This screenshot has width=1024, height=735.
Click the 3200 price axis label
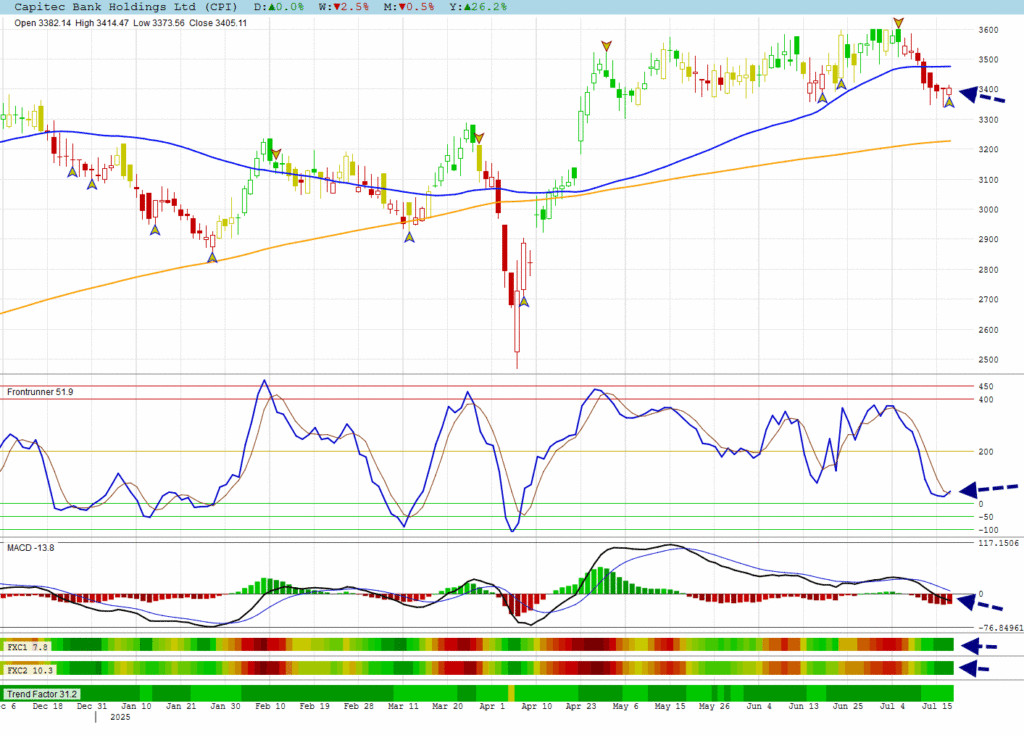(x=988, y=150)
